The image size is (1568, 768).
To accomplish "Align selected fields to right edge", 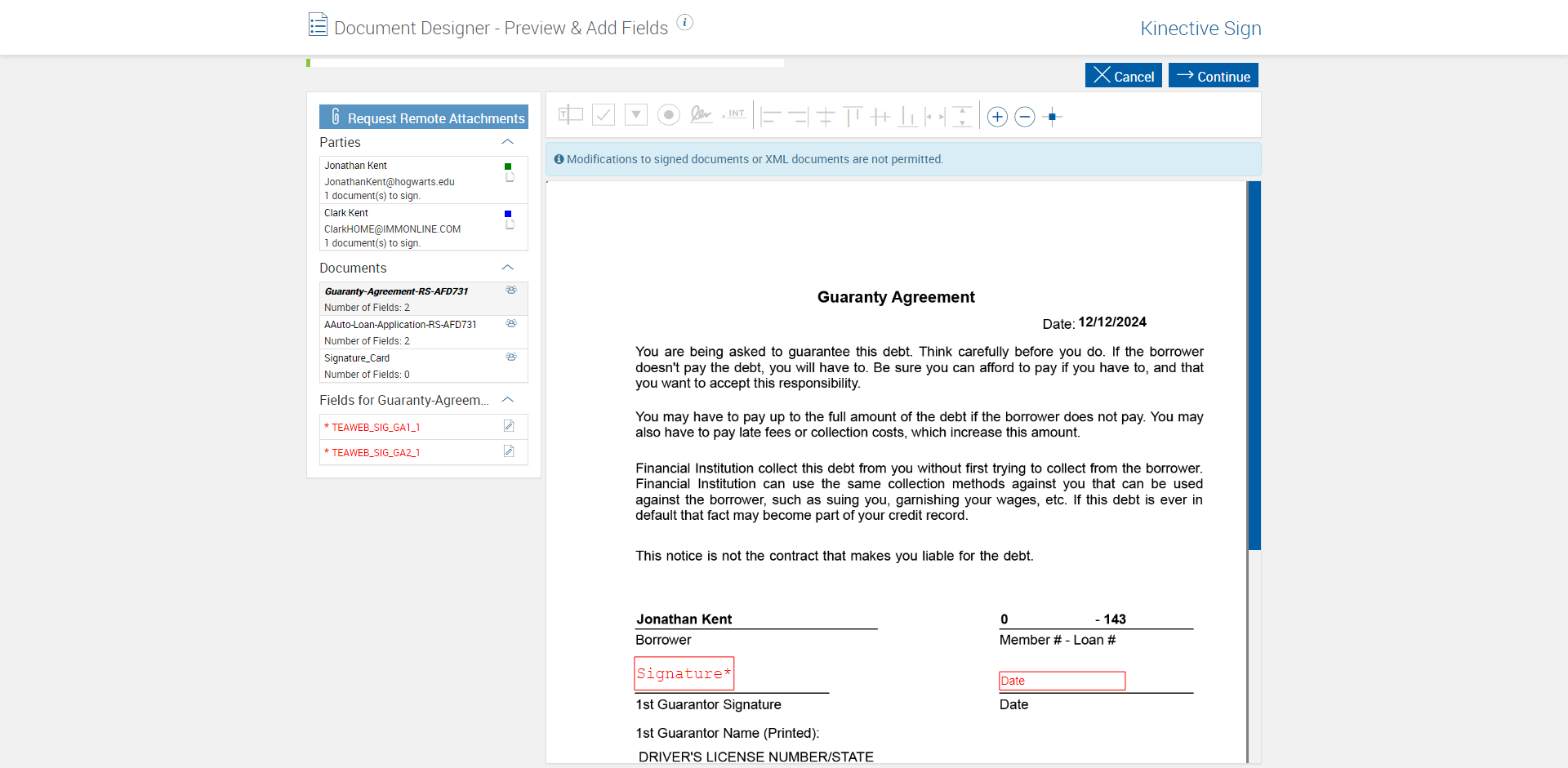I will (798, 117).
